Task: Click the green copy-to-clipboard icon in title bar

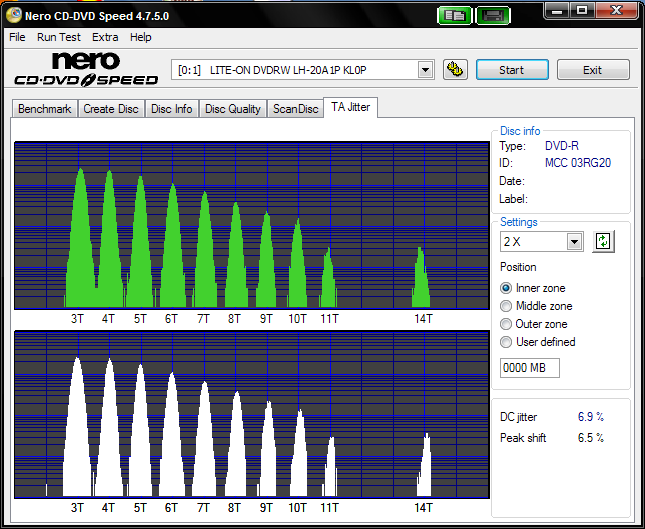Action: tap(455, 16)
